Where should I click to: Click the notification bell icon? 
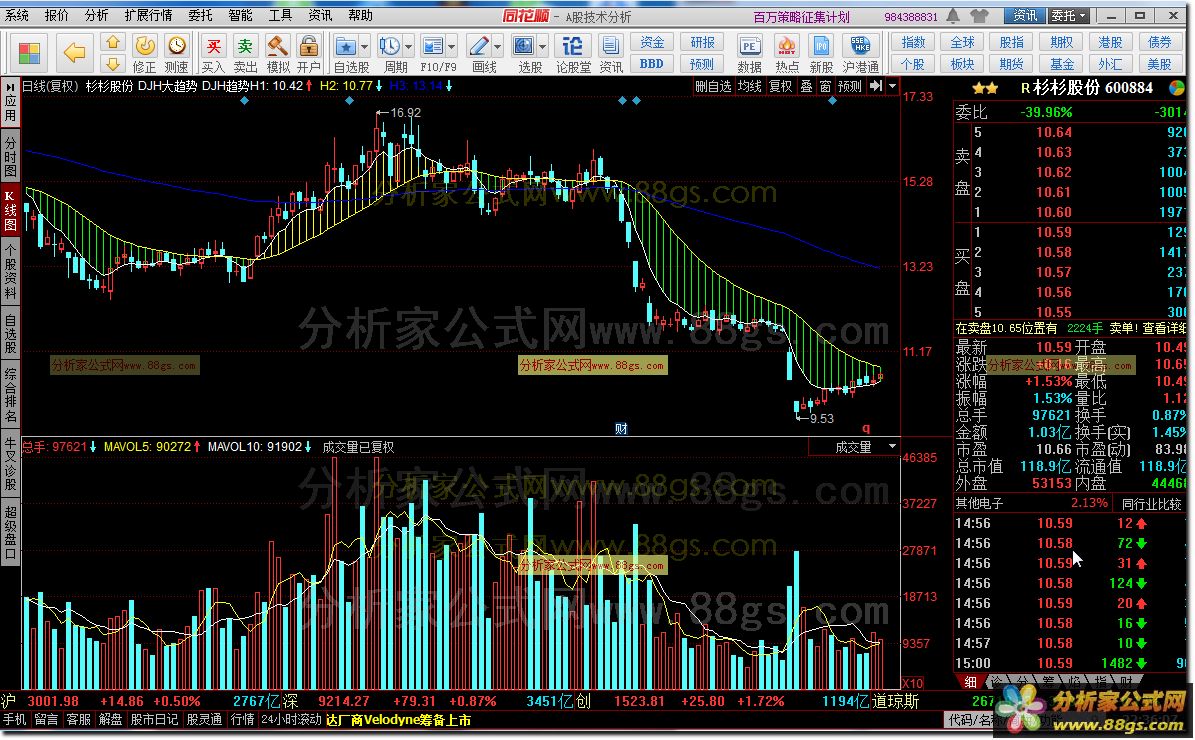pyautogui.click(x=953, y=15)
